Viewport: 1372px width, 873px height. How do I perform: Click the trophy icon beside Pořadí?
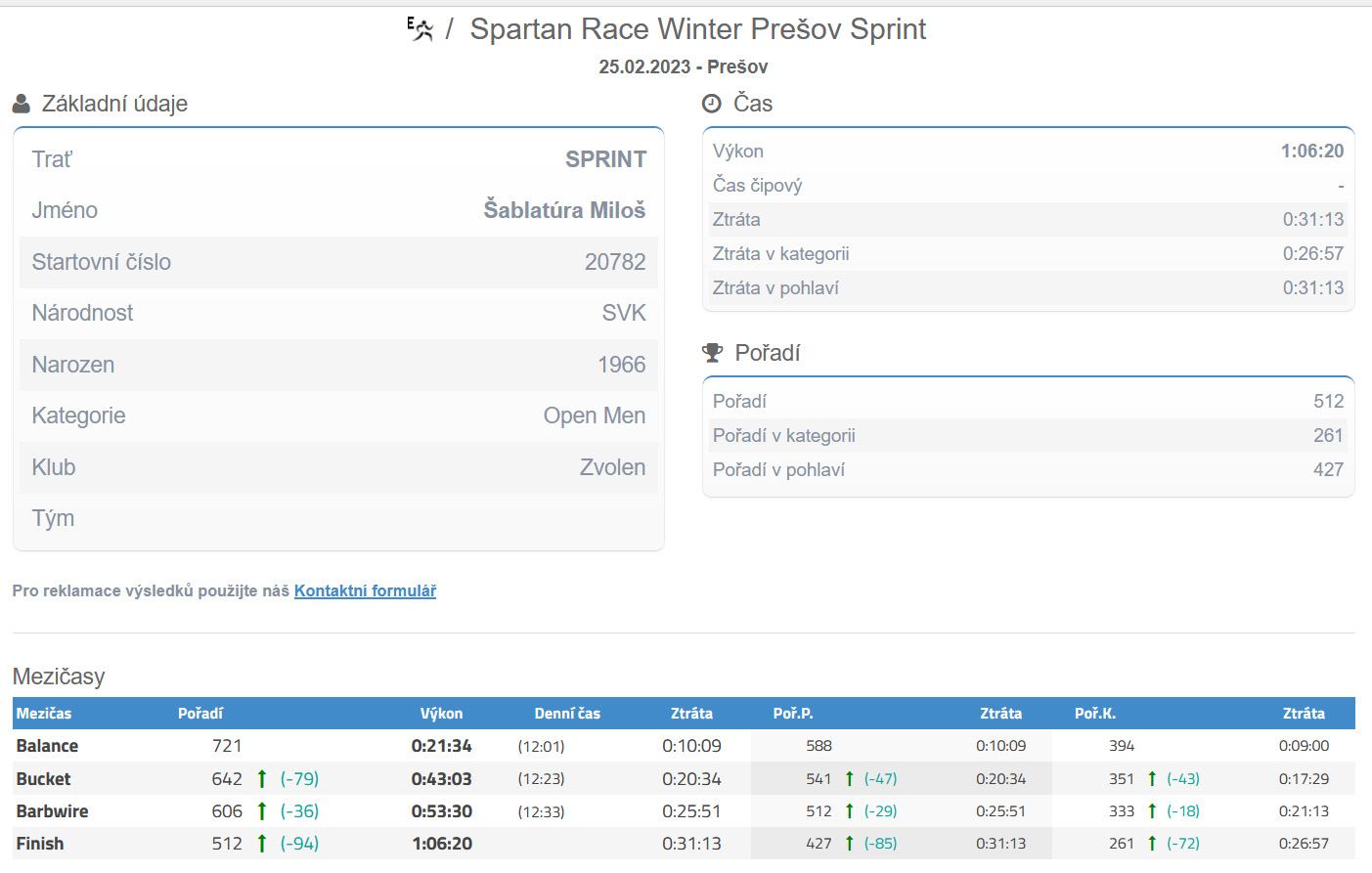click(x=713, y=353)
